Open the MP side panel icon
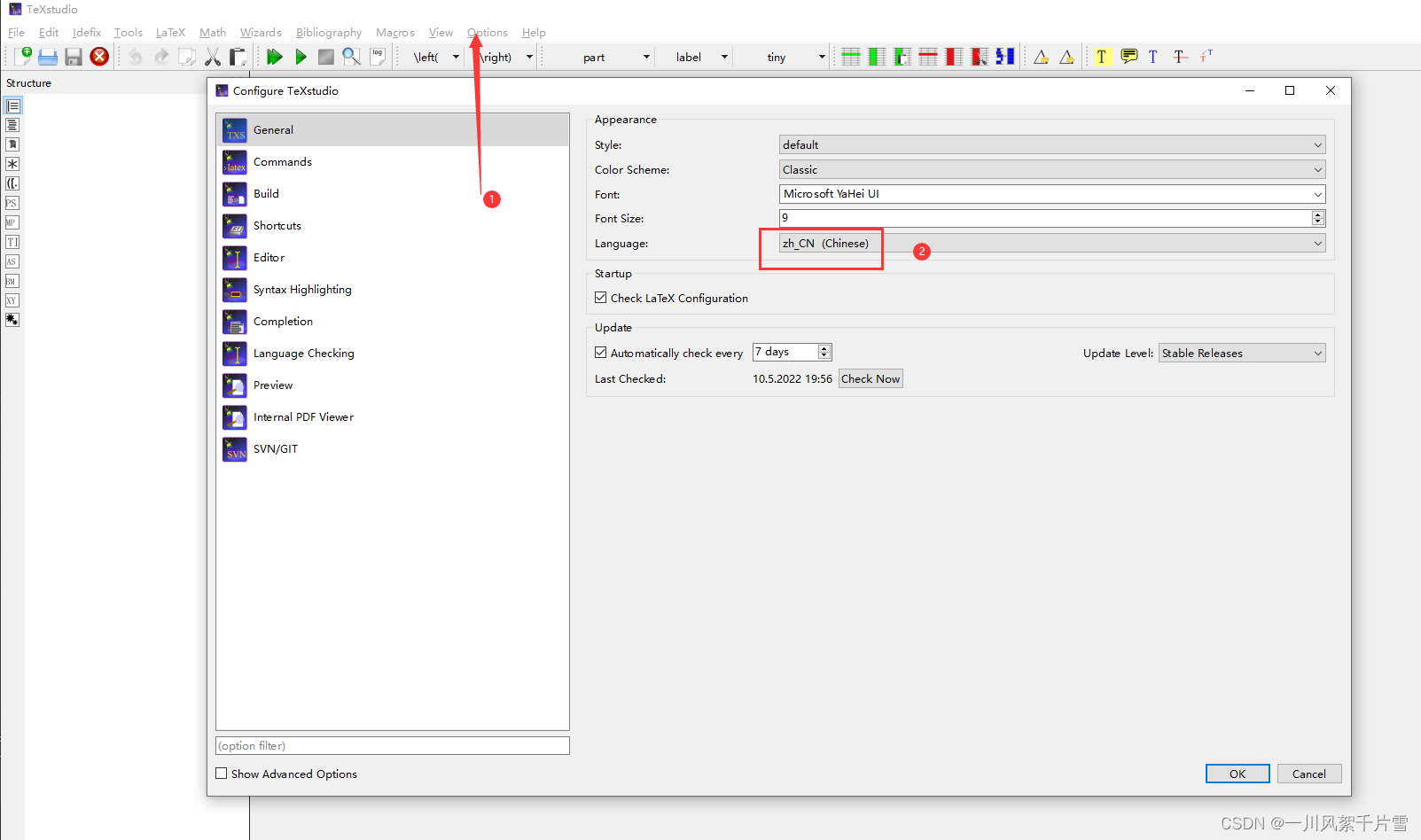This screenshot has width=1421, height=840. click(12, 222)
